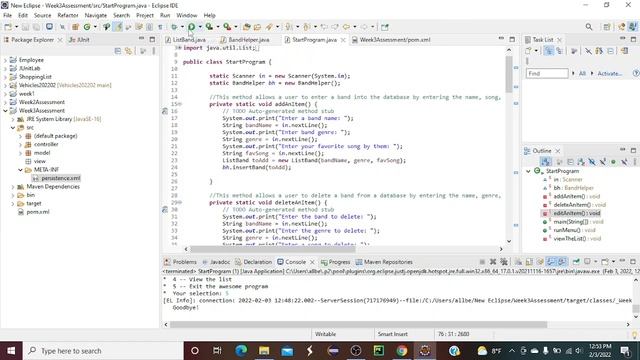Screen dimensions: 640x360
Task: Click Remove Launch X icon in Console
Action: pyautogui.click(x=493, y=262)
